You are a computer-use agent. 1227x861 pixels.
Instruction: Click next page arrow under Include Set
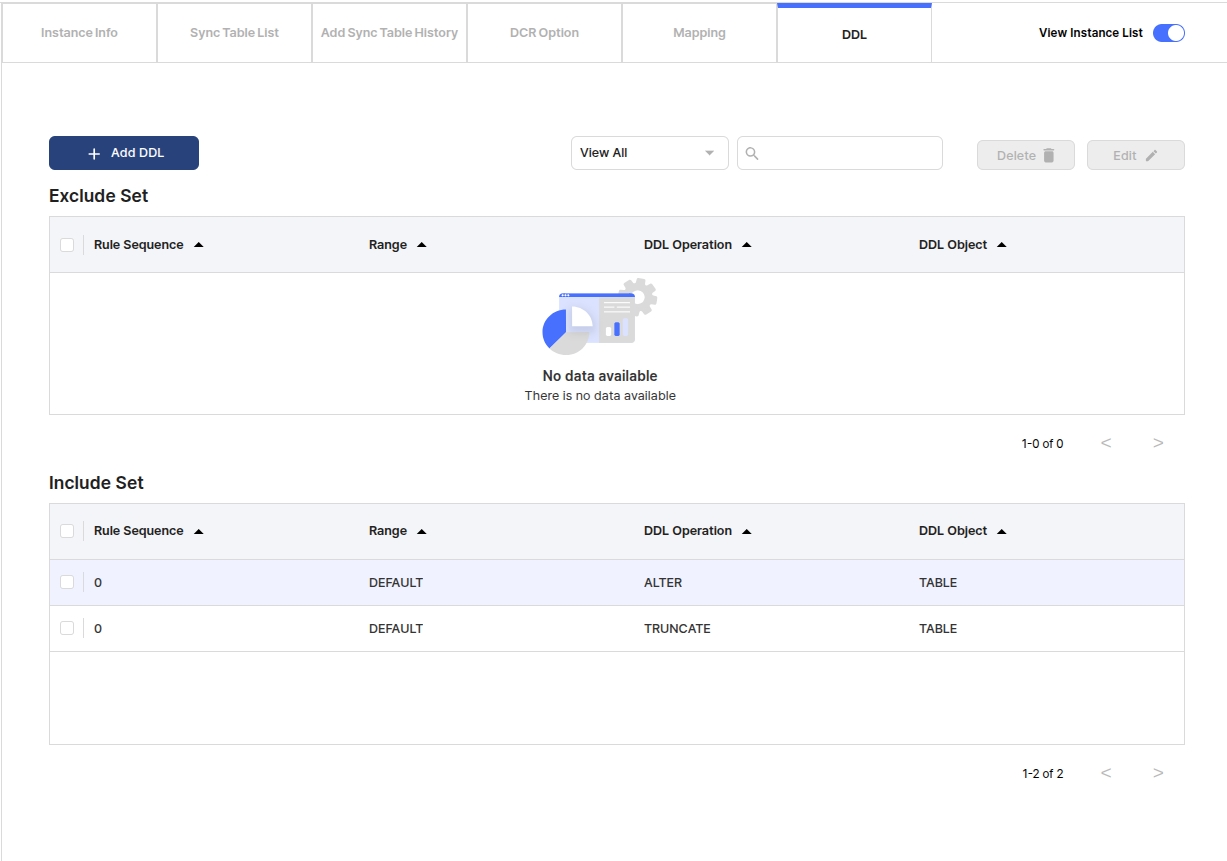1158,773
